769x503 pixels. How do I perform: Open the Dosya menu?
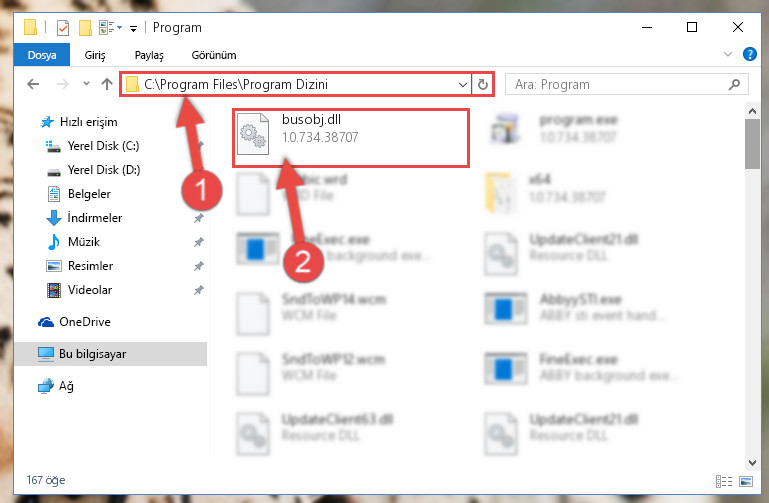pos(42,55)
